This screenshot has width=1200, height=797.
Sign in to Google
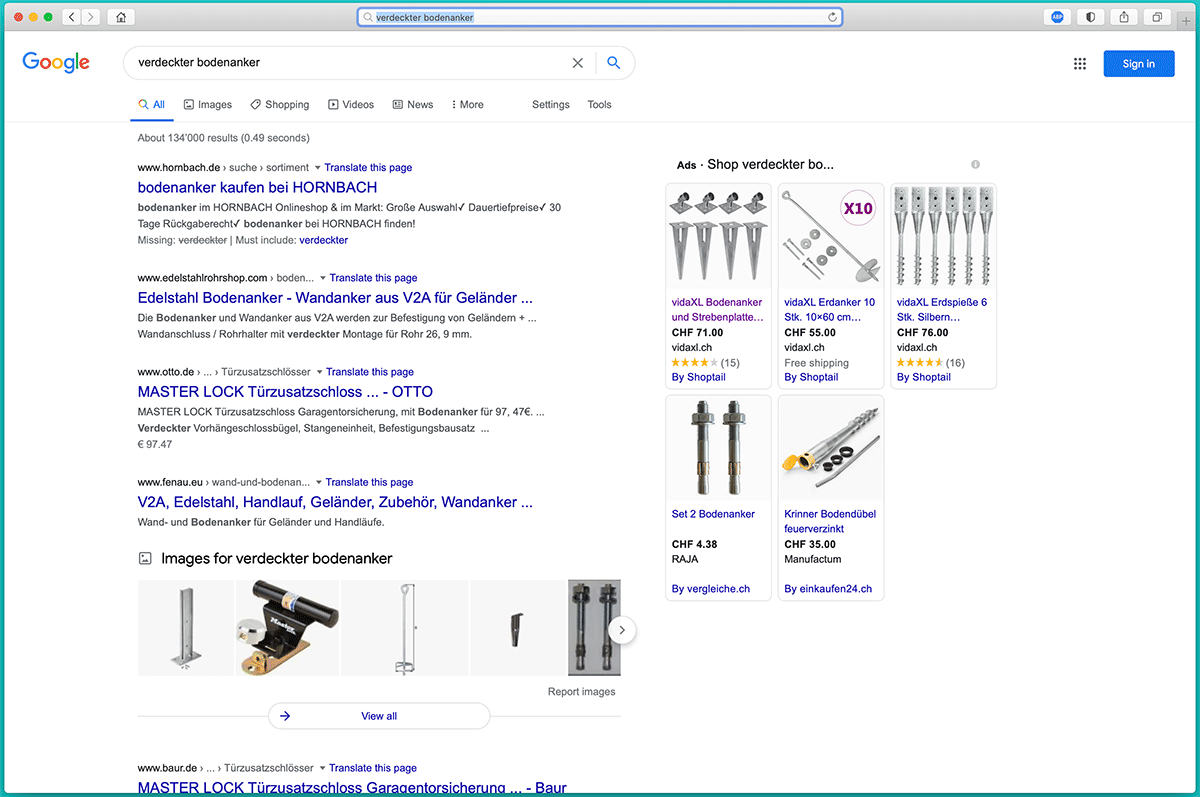1139,64
